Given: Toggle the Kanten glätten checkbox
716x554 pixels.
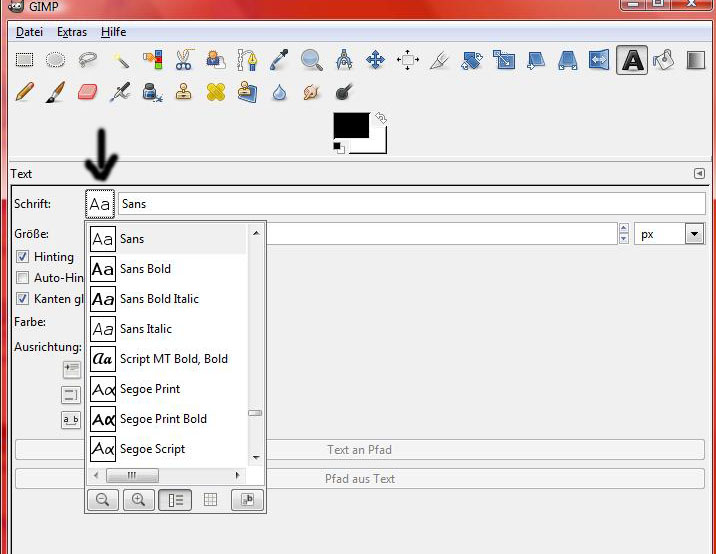Looking at the screenshot, I should click(23, 299).
